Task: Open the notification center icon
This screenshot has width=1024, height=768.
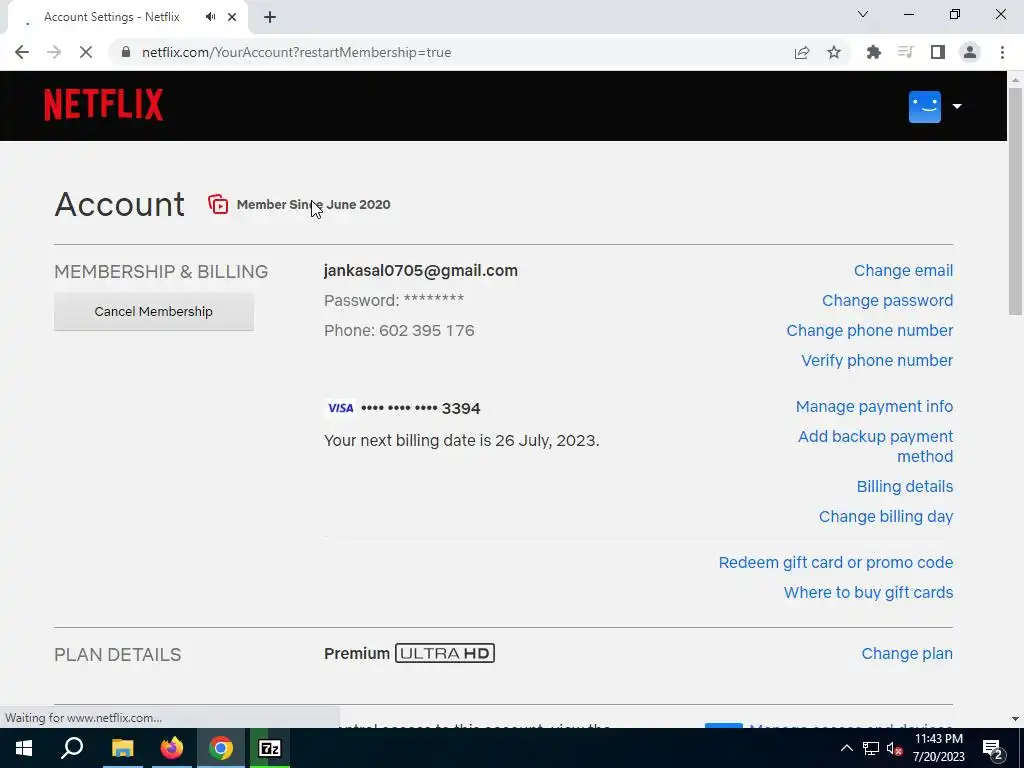Action: tap(993, 748)
